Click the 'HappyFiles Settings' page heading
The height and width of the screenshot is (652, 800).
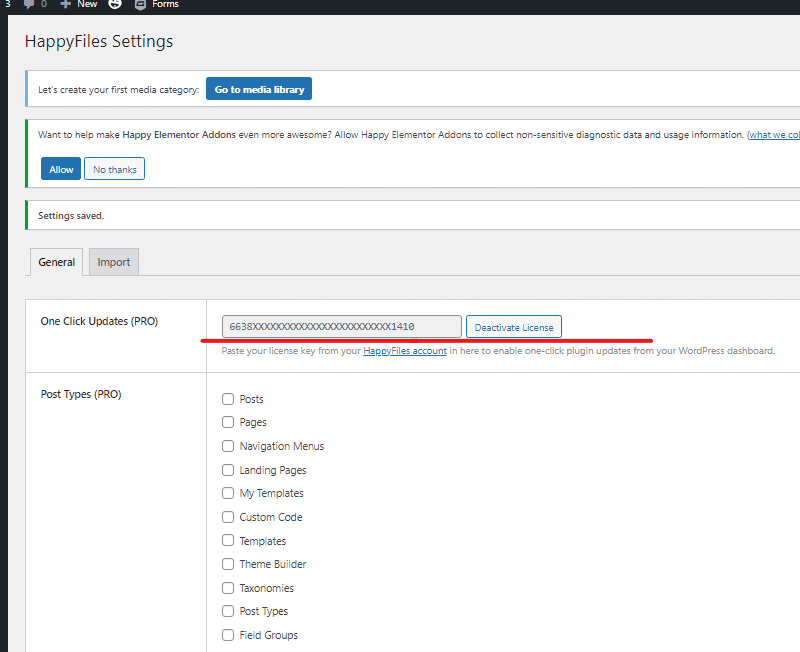[99, 41]
